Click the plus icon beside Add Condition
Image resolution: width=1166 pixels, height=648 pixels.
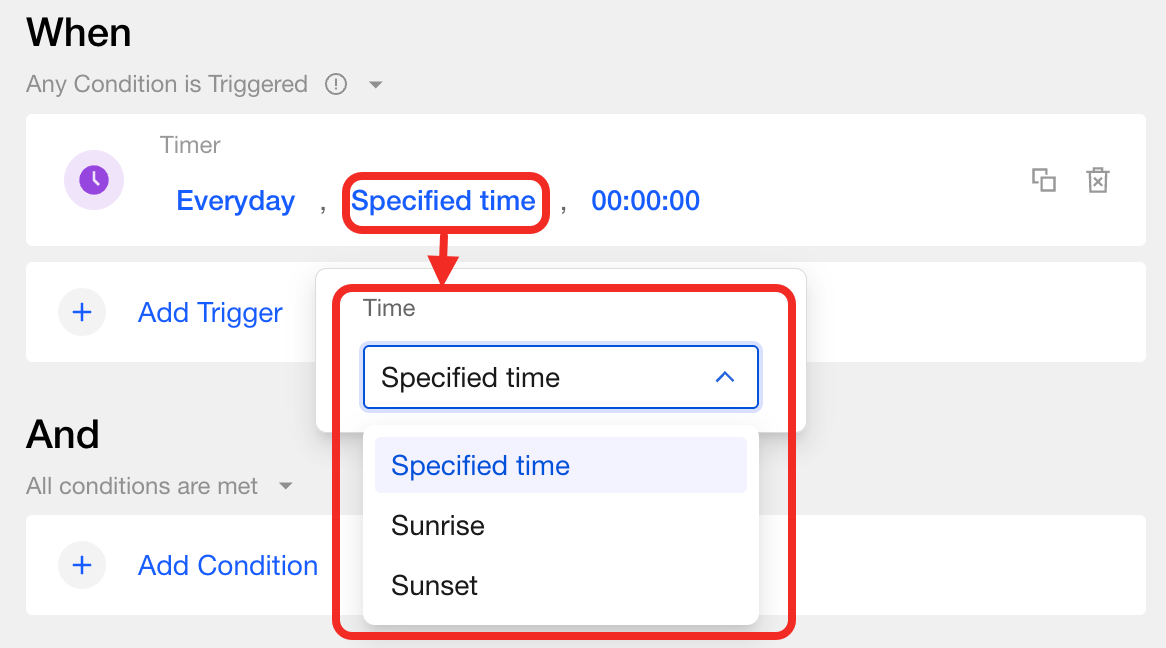[82, 565]
